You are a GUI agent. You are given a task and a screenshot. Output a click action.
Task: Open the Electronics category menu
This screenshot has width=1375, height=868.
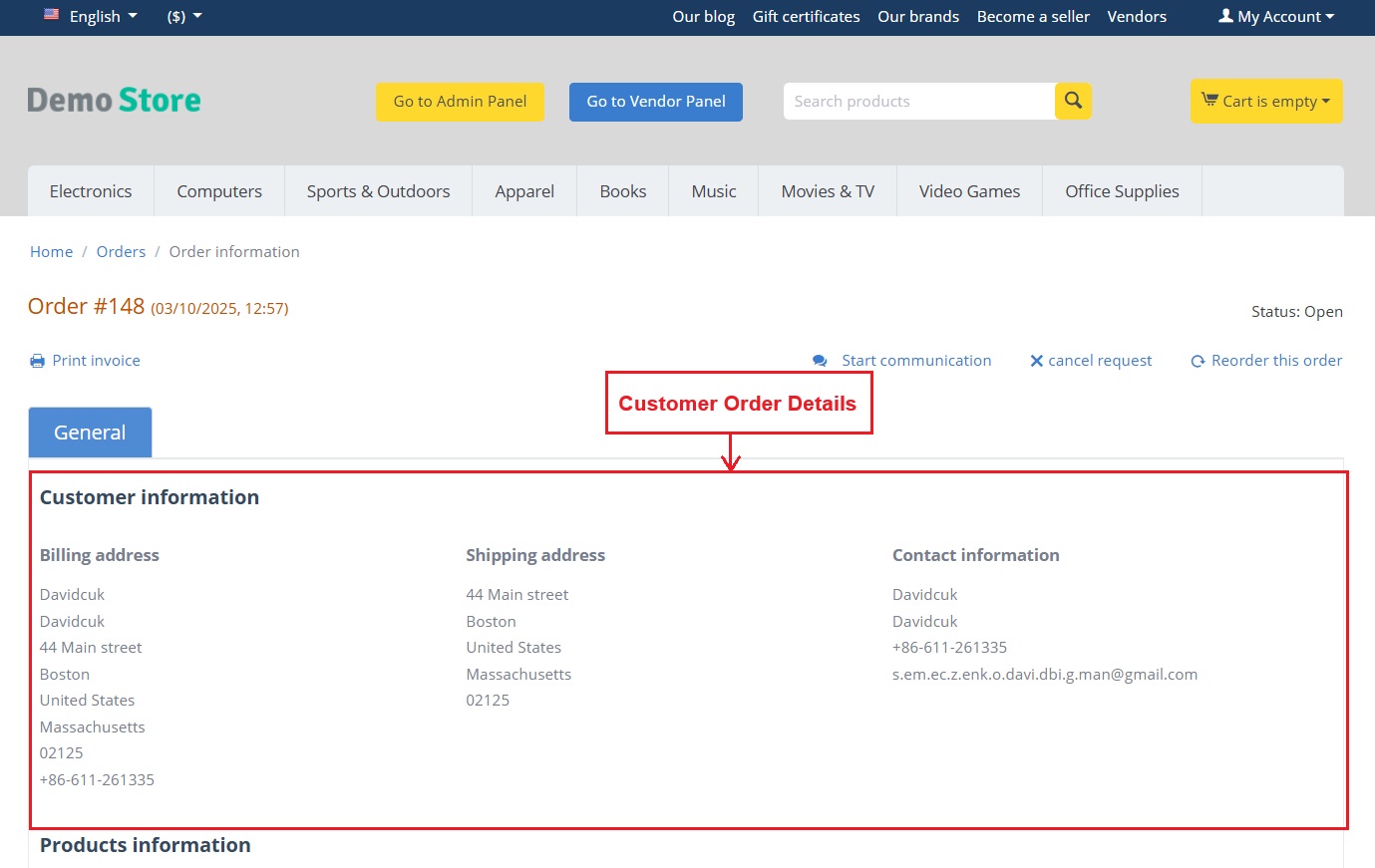[91, 191]
